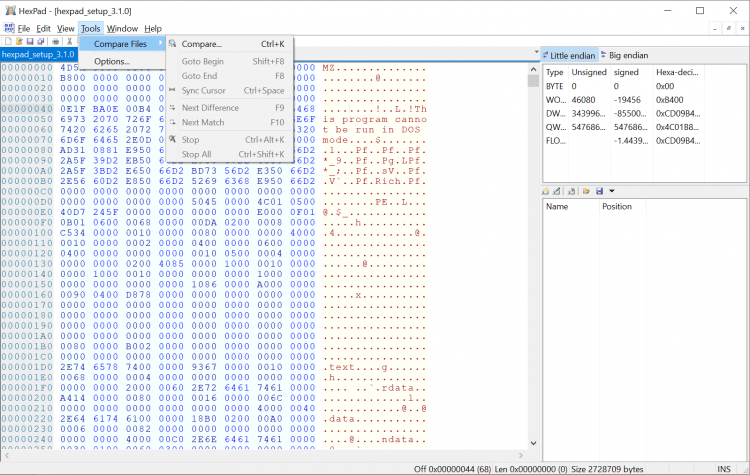Image resolution: width=750 pixels, height=475 pixels.
Task: Expand the Compare Files submenu
Action: point(121,44)
